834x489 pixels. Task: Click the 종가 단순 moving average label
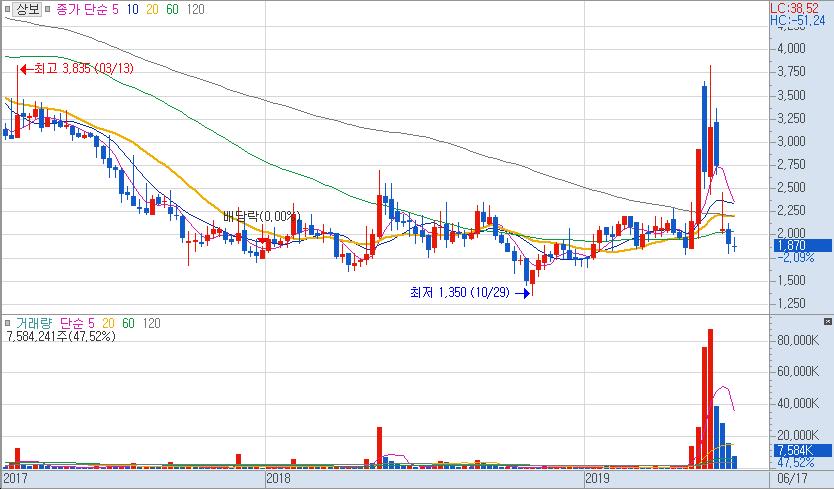[82, 10]
